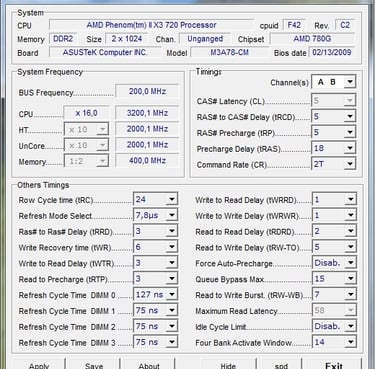Open the About dialog button

pyautogui.click(x=149, y=364)
